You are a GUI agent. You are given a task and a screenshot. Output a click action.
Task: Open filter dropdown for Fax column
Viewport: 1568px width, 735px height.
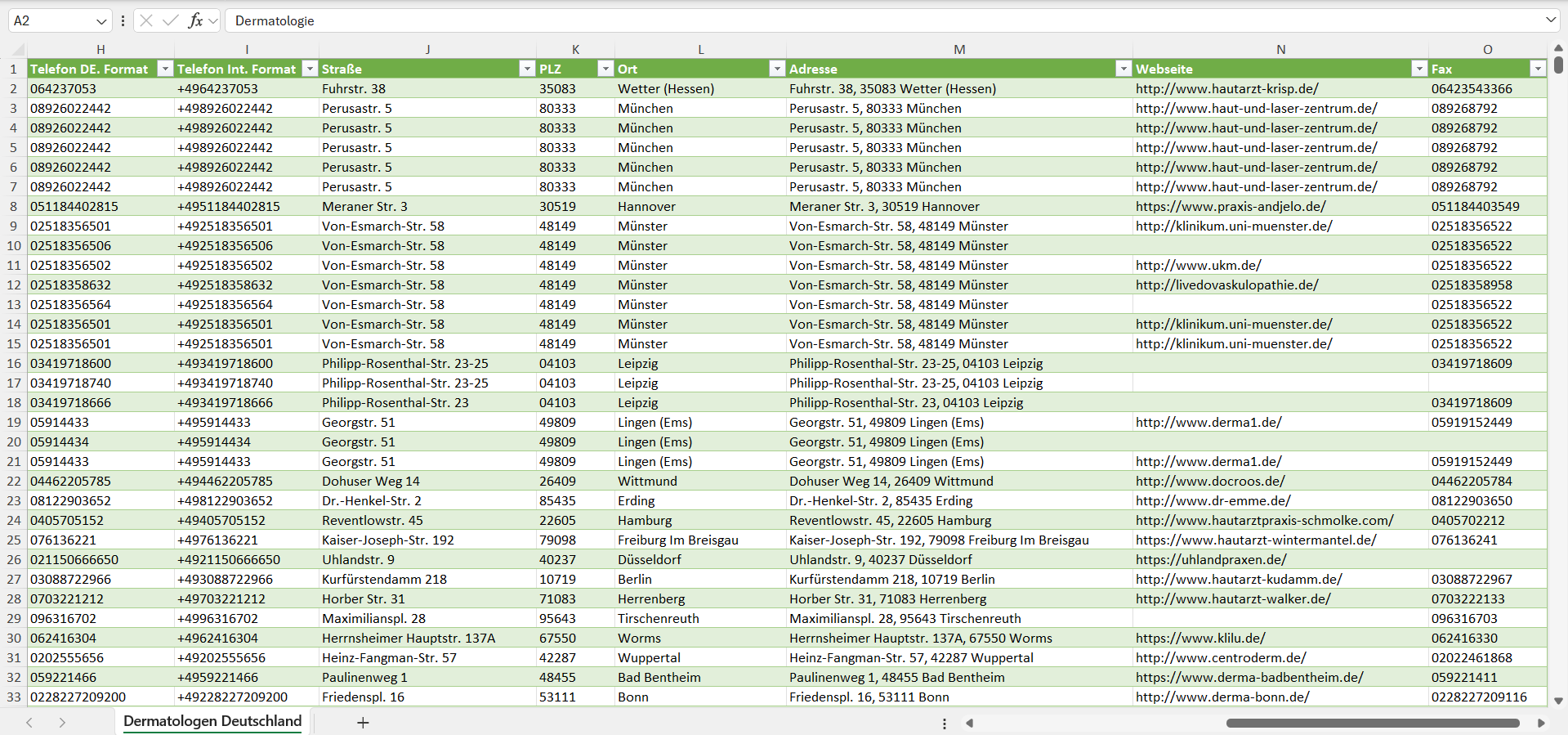[1538, 69]
